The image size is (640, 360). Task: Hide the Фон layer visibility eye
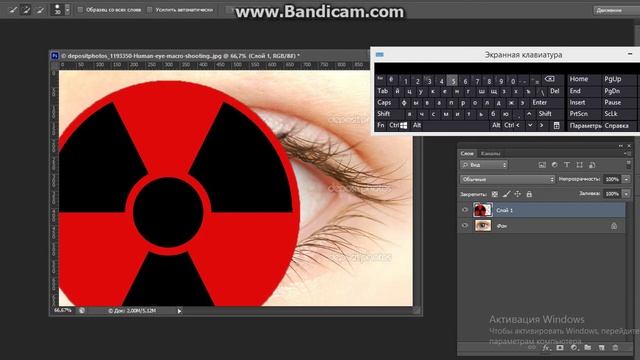(464, 225)
